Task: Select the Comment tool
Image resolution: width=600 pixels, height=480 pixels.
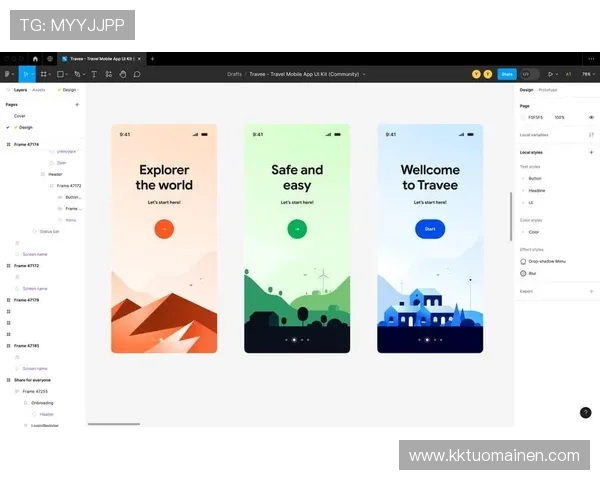Action: point(137,74)
